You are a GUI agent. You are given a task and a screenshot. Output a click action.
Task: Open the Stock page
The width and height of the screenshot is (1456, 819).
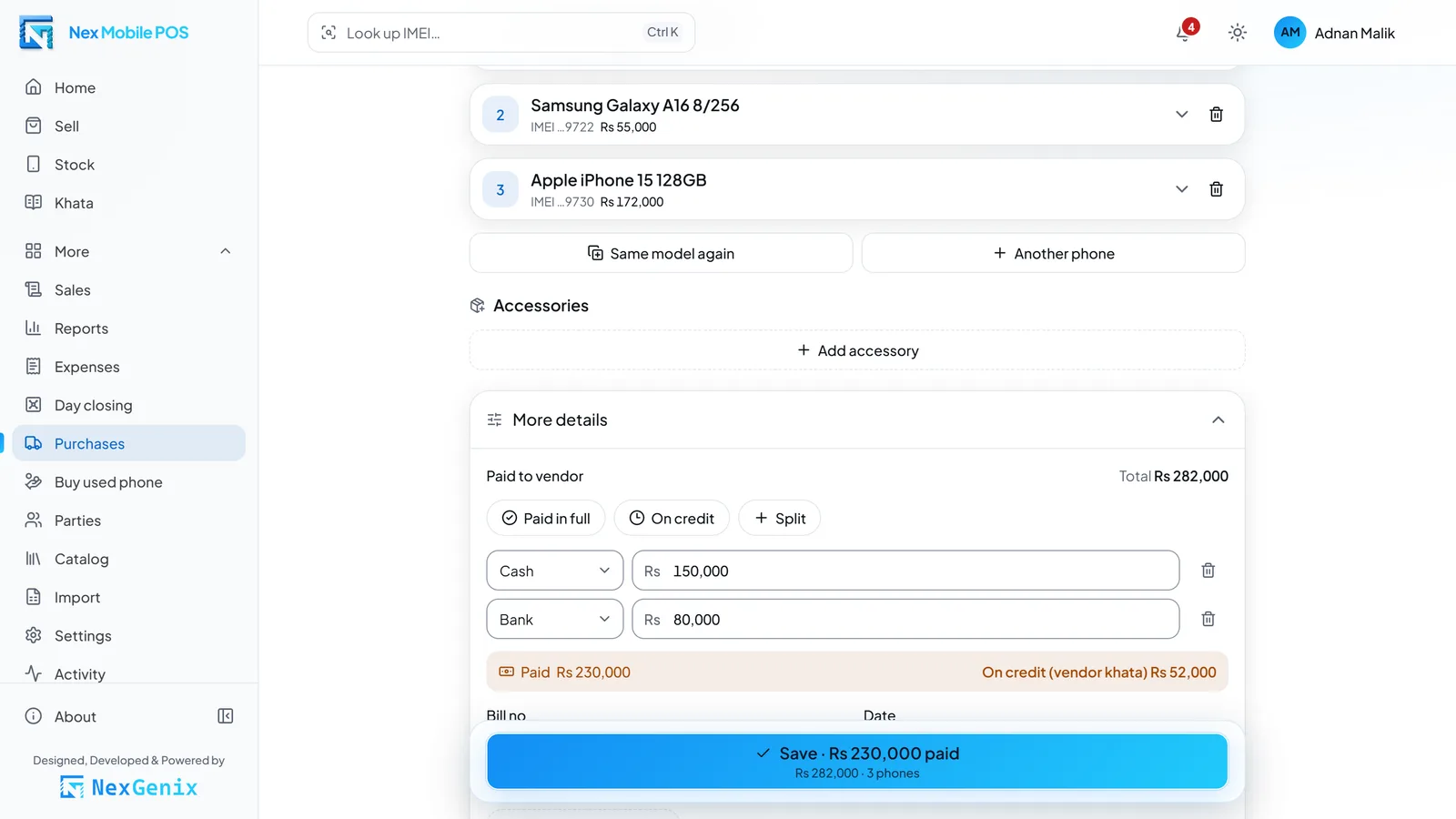pos(129,165)
